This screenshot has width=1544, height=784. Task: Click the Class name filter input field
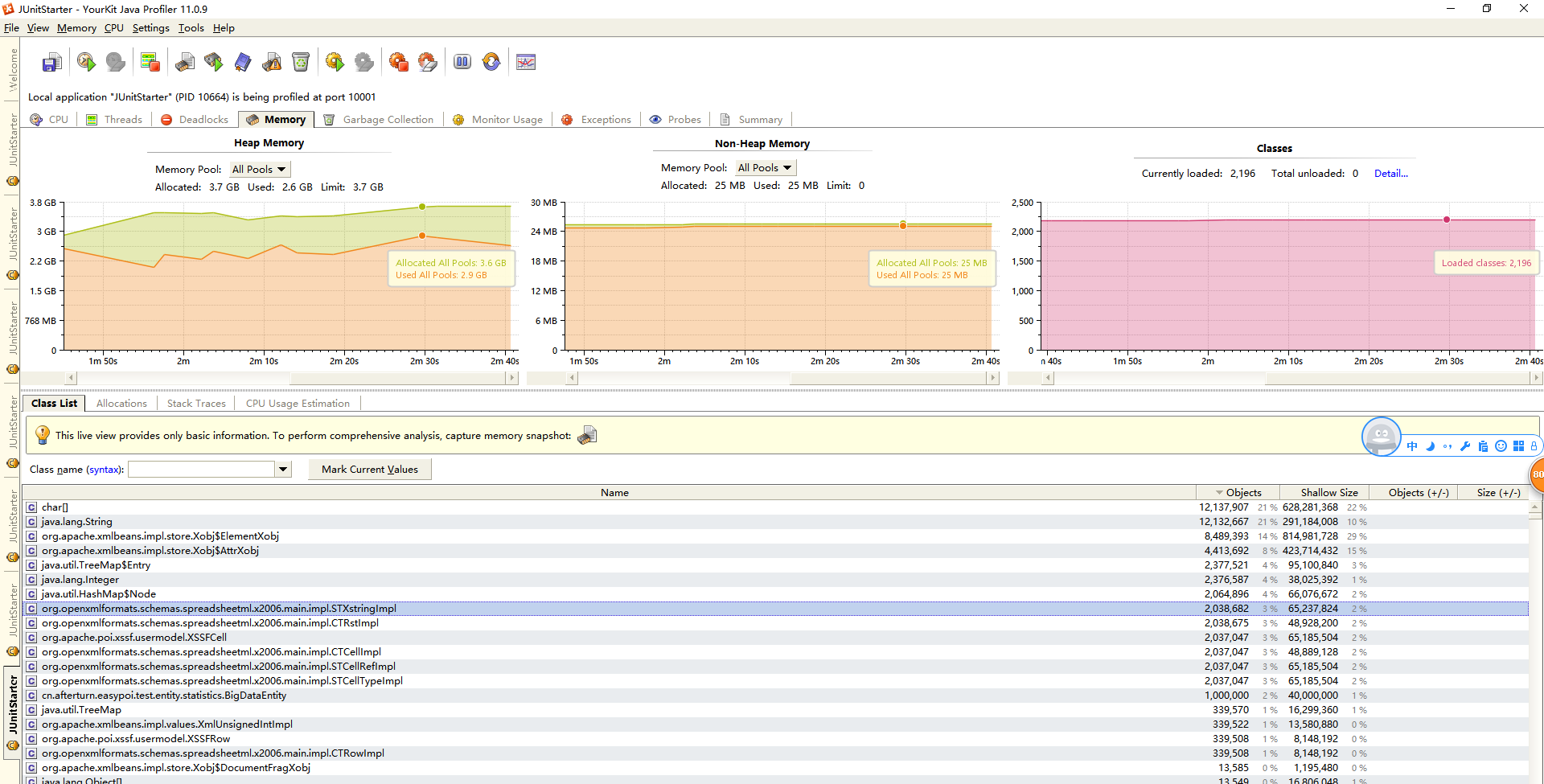(202, 470)
